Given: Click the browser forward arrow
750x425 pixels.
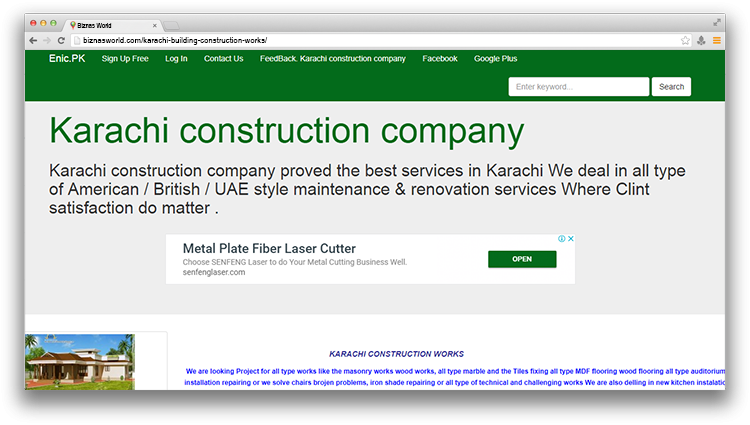Looking at the screenshot, I should coord(47,40).
